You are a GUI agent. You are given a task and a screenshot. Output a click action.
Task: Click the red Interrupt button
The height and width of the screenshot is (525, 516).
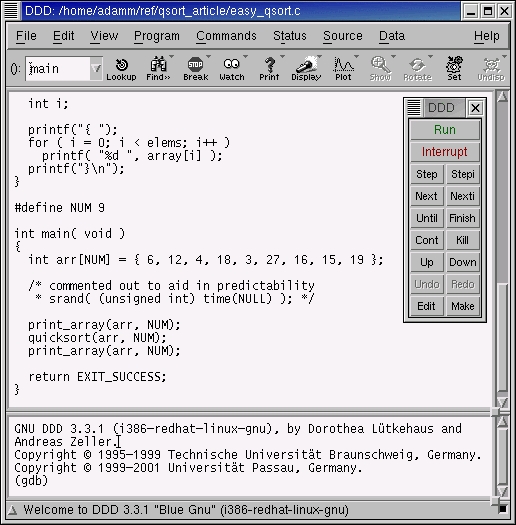[x=445, y=152]
